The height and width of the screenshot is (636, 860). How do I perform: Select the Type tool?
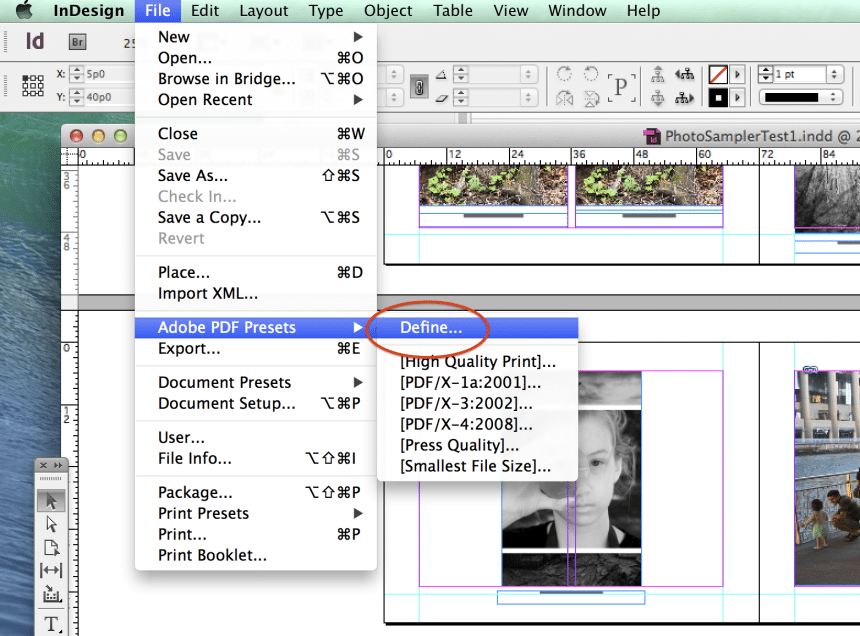tap(51, 624)
